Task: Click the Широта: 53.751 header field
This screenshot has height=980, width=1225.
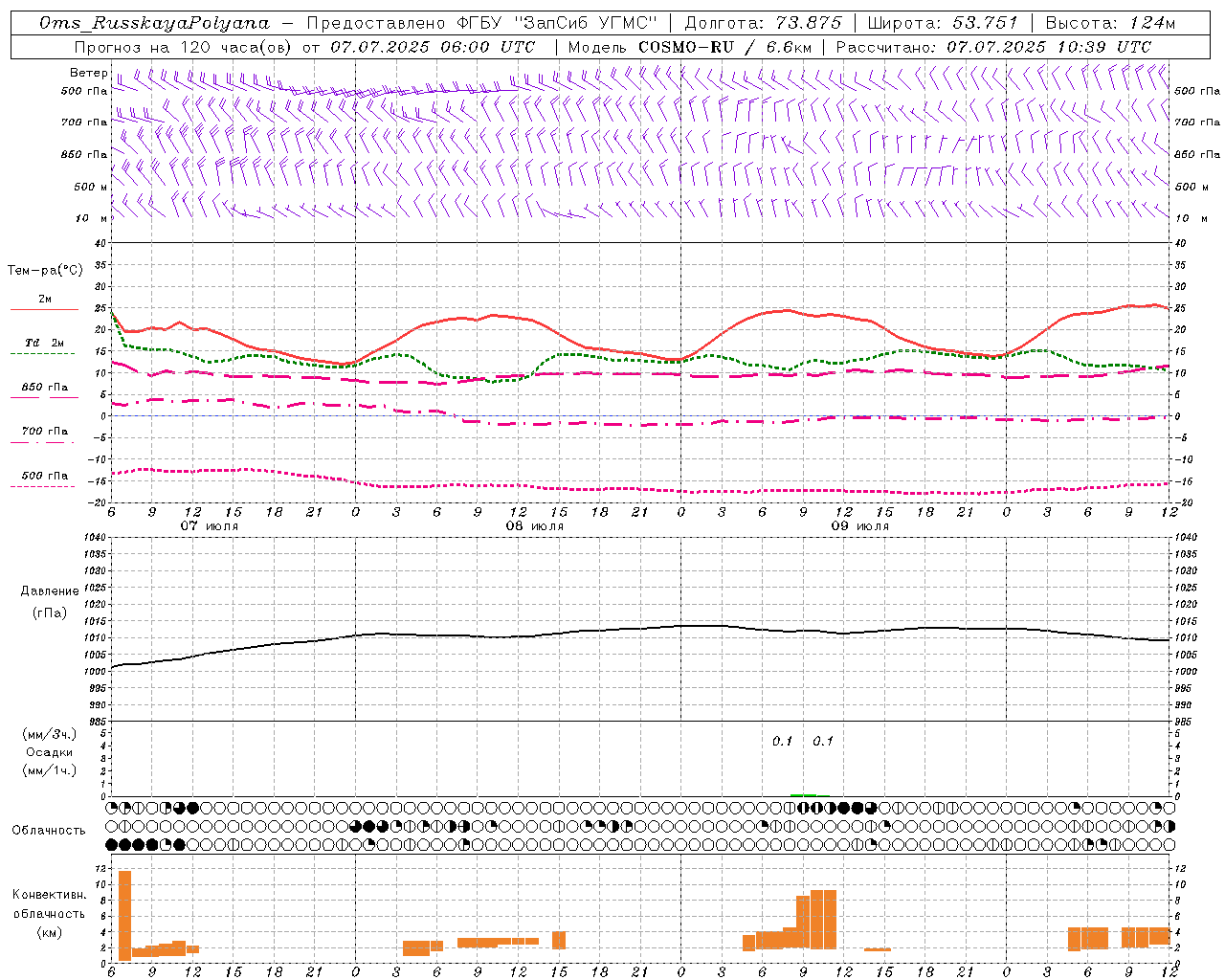Action: point(943,23)
